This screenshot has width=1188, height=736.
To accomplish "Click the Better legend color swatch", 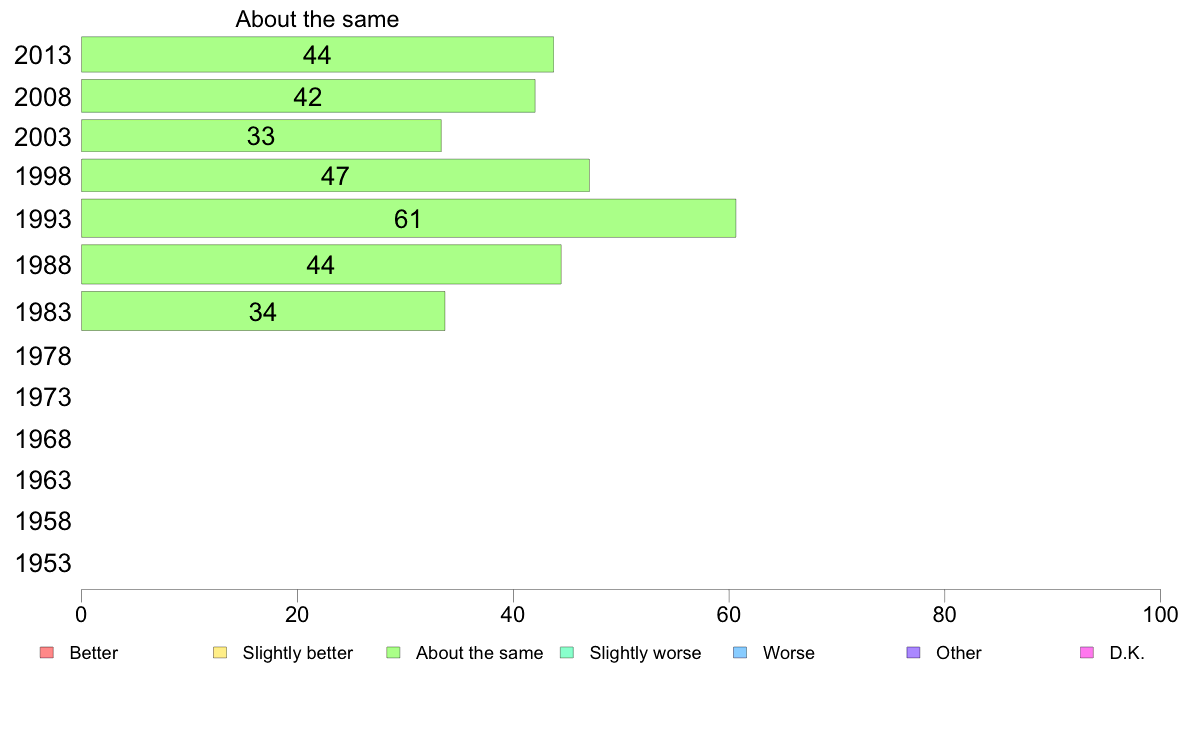I will click(x=46, y=653).
